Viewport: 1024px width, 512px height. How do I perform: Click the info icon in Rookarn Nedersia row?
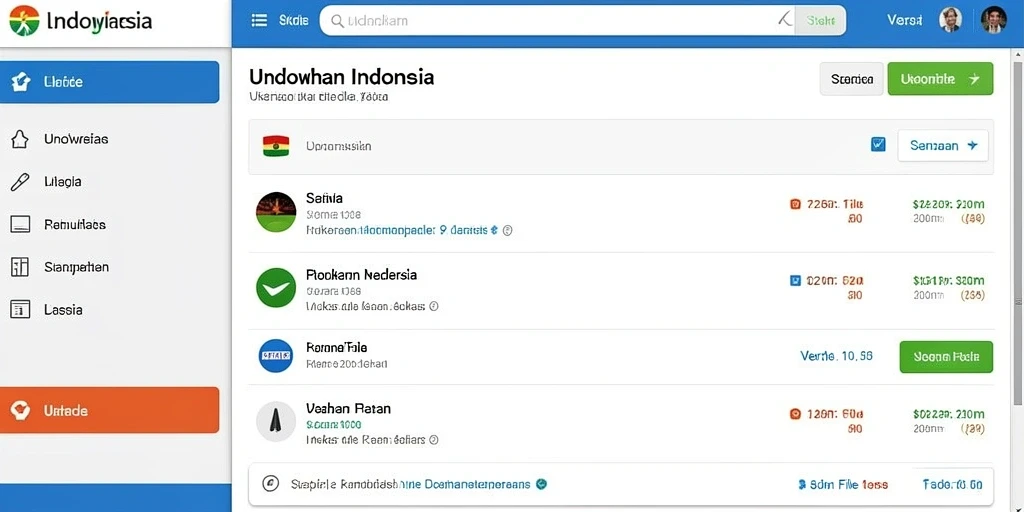434,306
